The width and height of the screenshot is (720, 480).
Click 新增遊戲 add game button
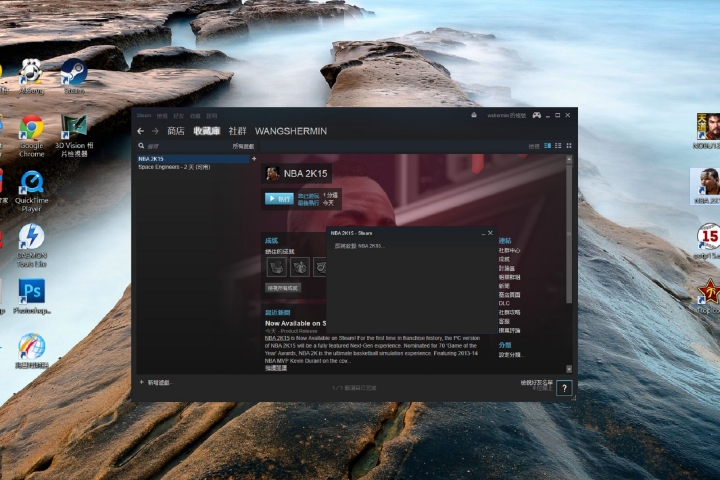tap(156, 382)
